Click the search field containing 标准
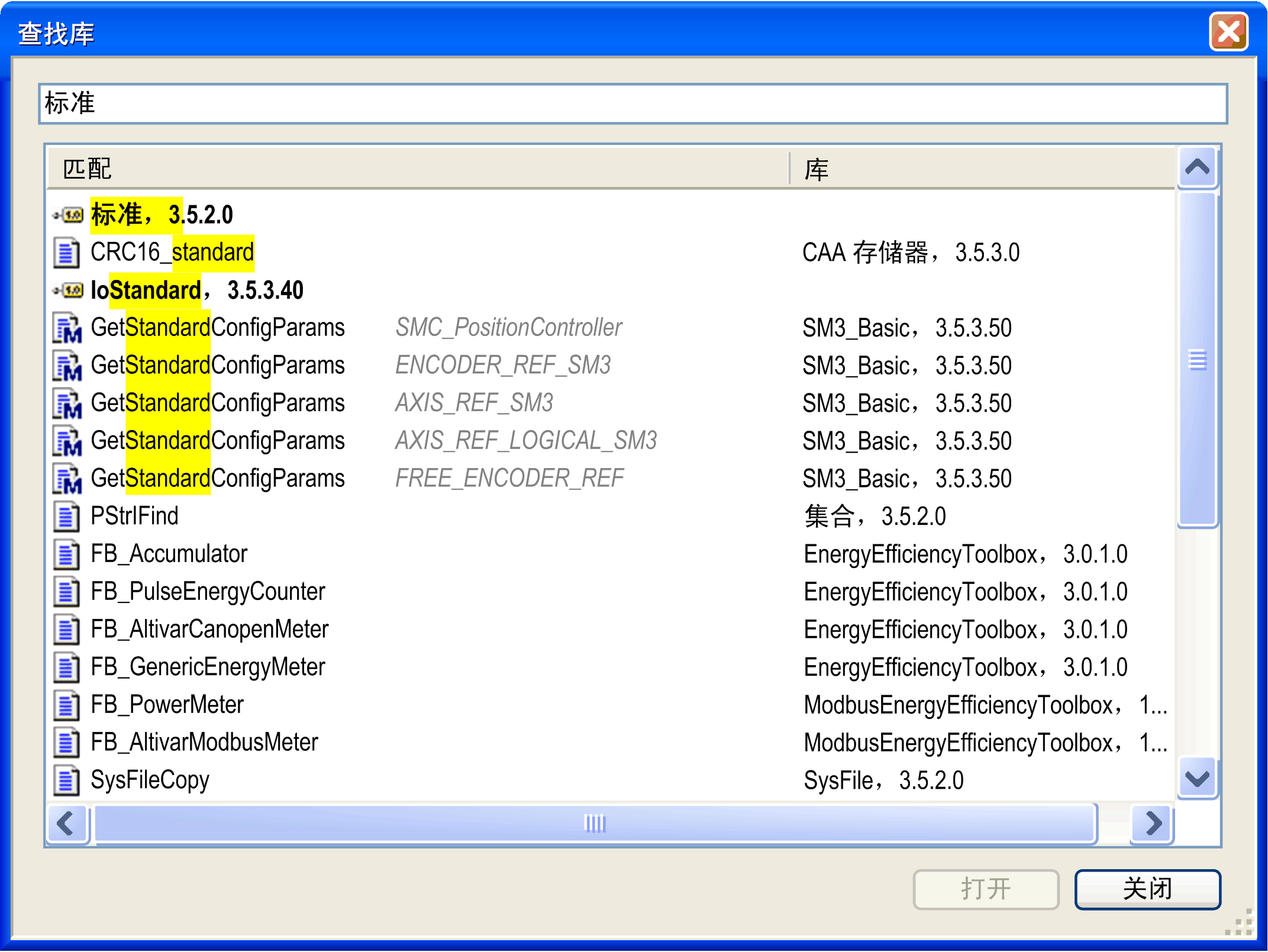Screen dimensions: 1268x952 [633, 104]
